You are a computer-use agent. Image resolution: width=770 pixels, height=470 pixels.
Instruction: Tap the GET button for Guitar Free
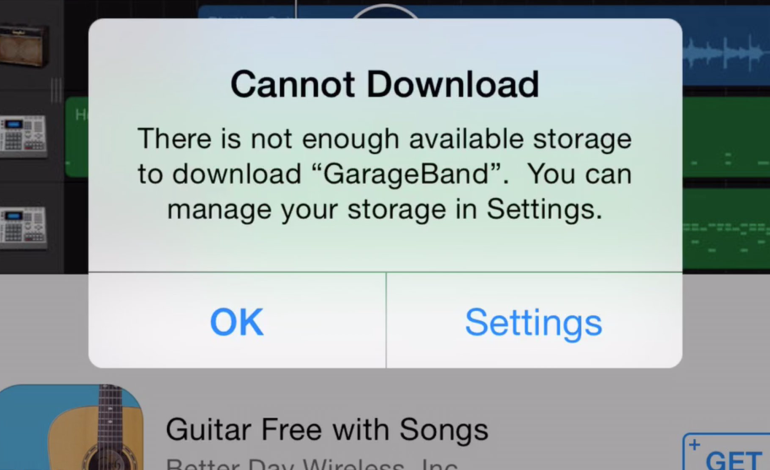727,453
